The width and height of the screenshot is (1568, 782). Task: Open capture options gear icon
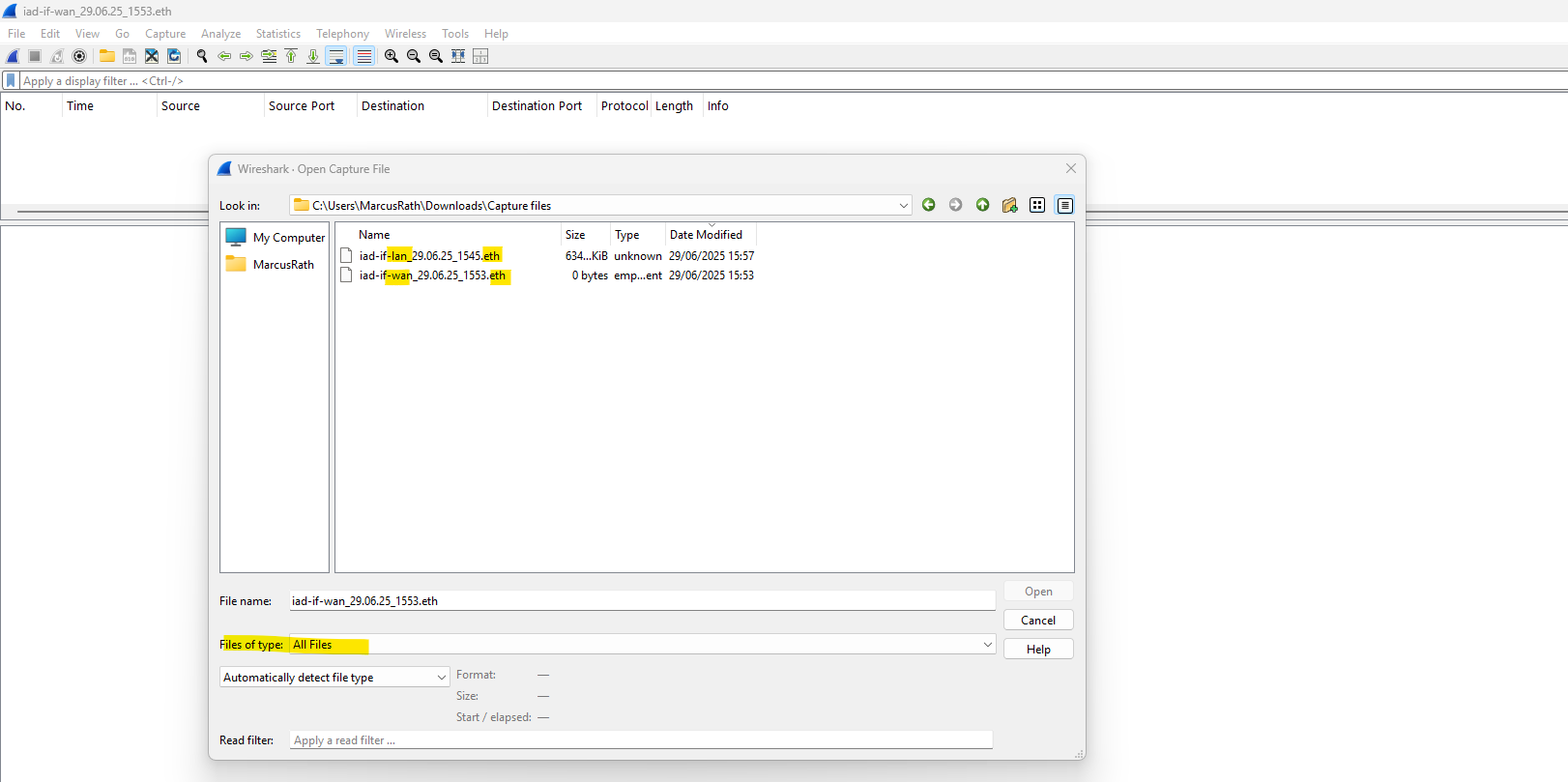(x=79, y=56)
